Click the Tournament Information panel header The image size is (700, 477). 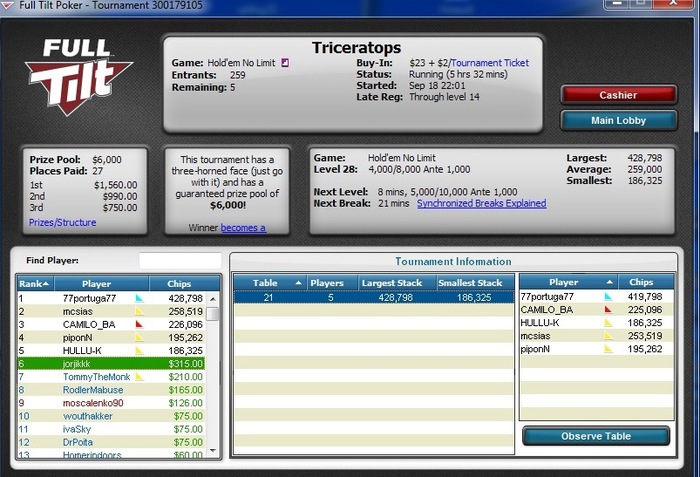click(453, 261)
